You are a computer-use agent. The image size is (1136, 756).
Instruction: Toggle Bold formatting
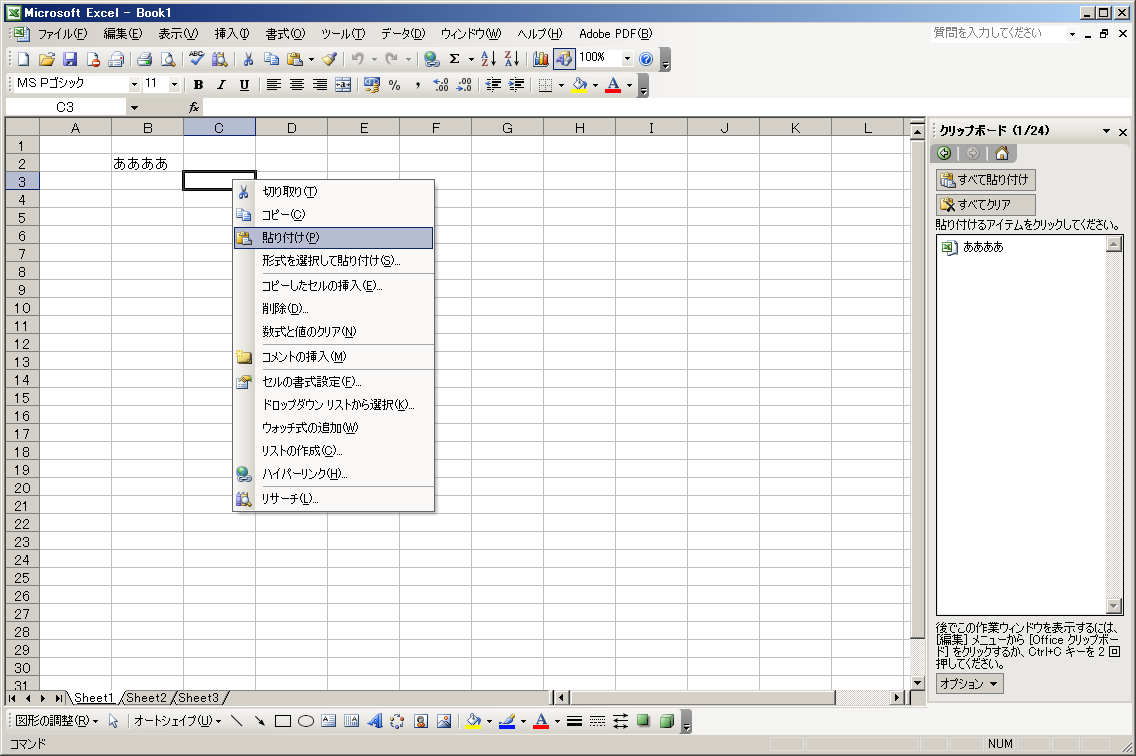tap(198, 85)
